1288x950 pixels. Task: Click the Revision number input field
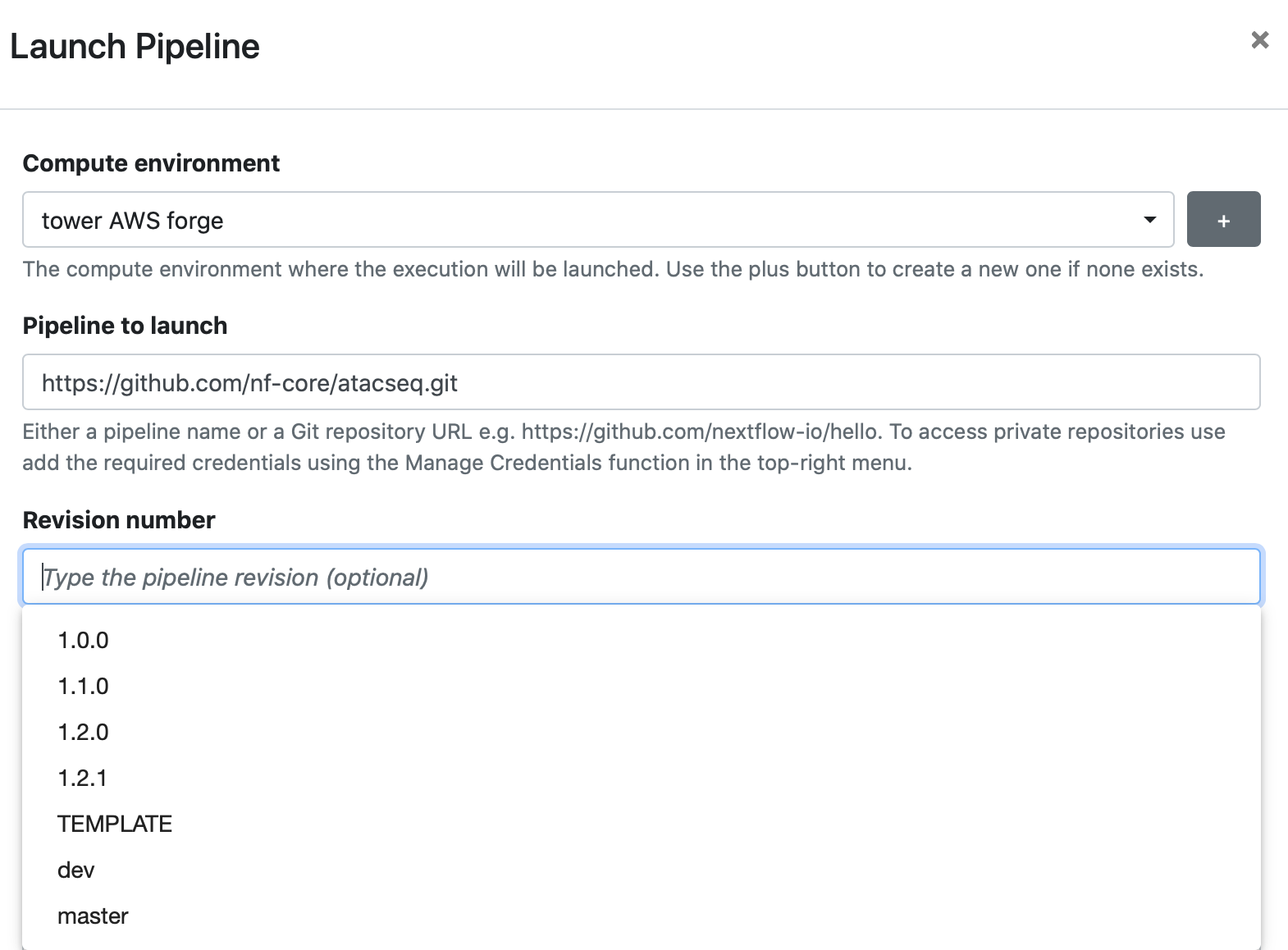[x=640, y=577]
